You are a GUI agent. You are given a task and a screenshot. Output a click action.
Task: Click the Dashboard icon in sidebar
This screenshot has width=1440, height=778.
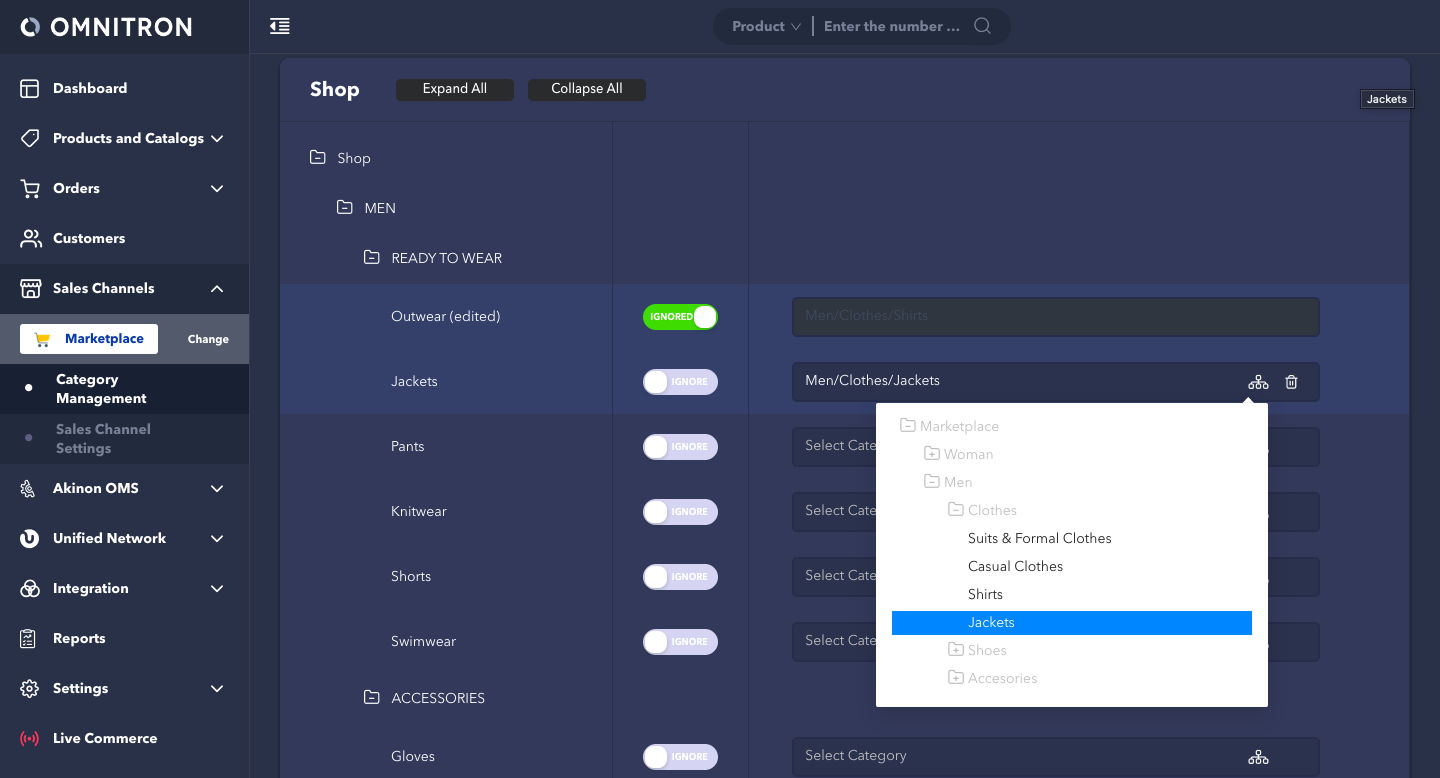(30, 89)
